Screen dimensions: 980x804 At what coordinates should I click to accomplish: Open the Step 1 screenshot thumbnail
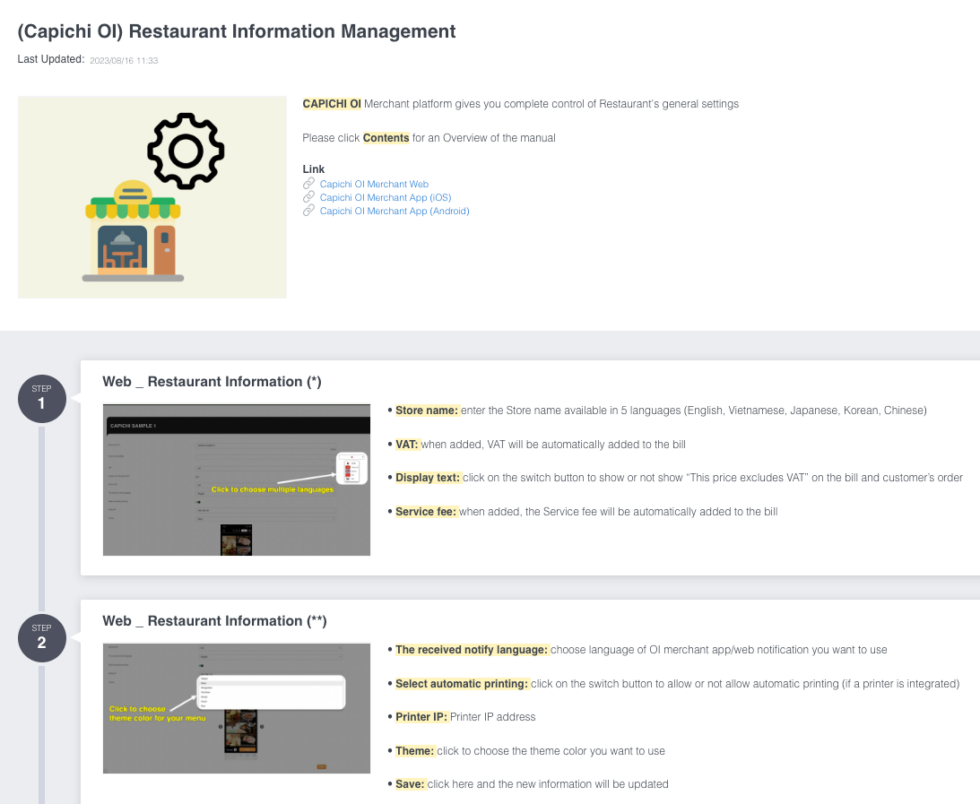[236, 480]
